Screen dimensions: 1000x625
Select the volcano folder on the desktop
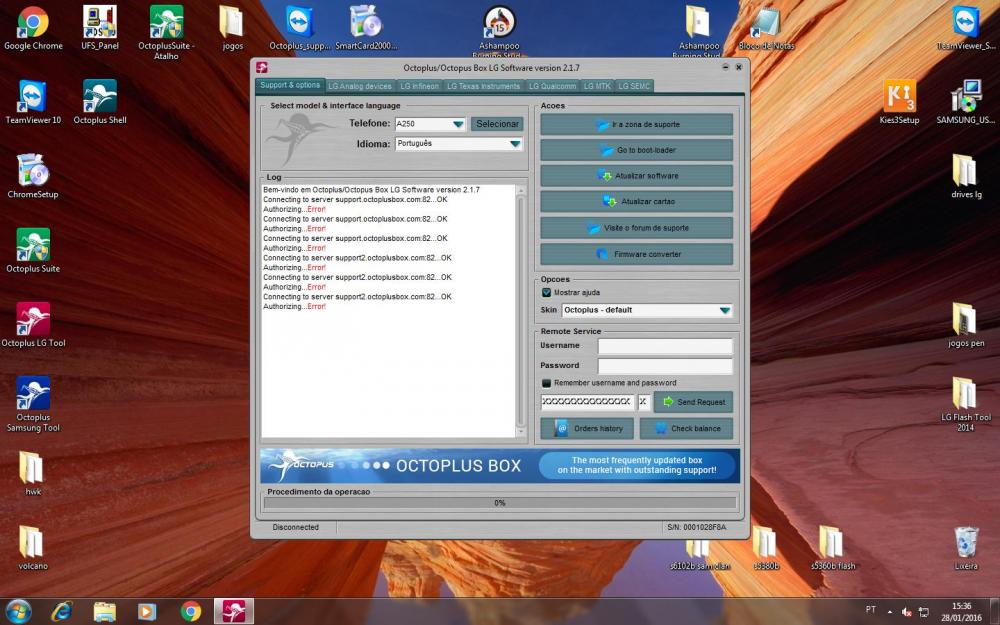coord(33,547)
